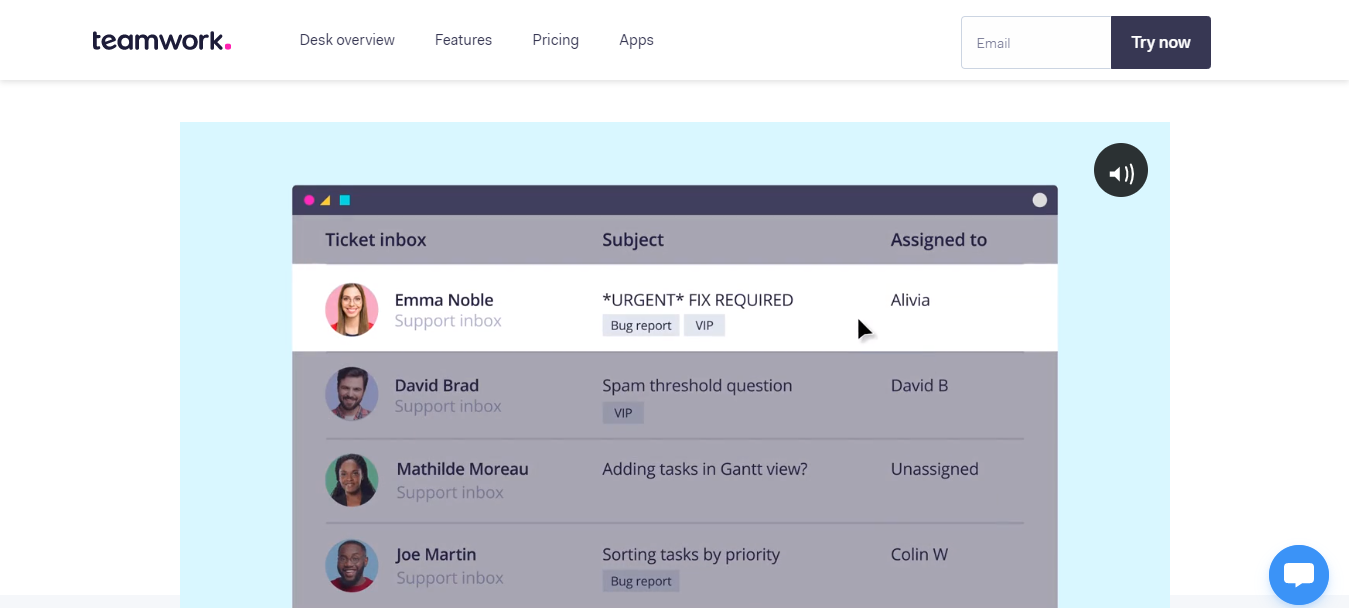
Task: Focus the Email input field
Action: click(x=1035, y=43)
